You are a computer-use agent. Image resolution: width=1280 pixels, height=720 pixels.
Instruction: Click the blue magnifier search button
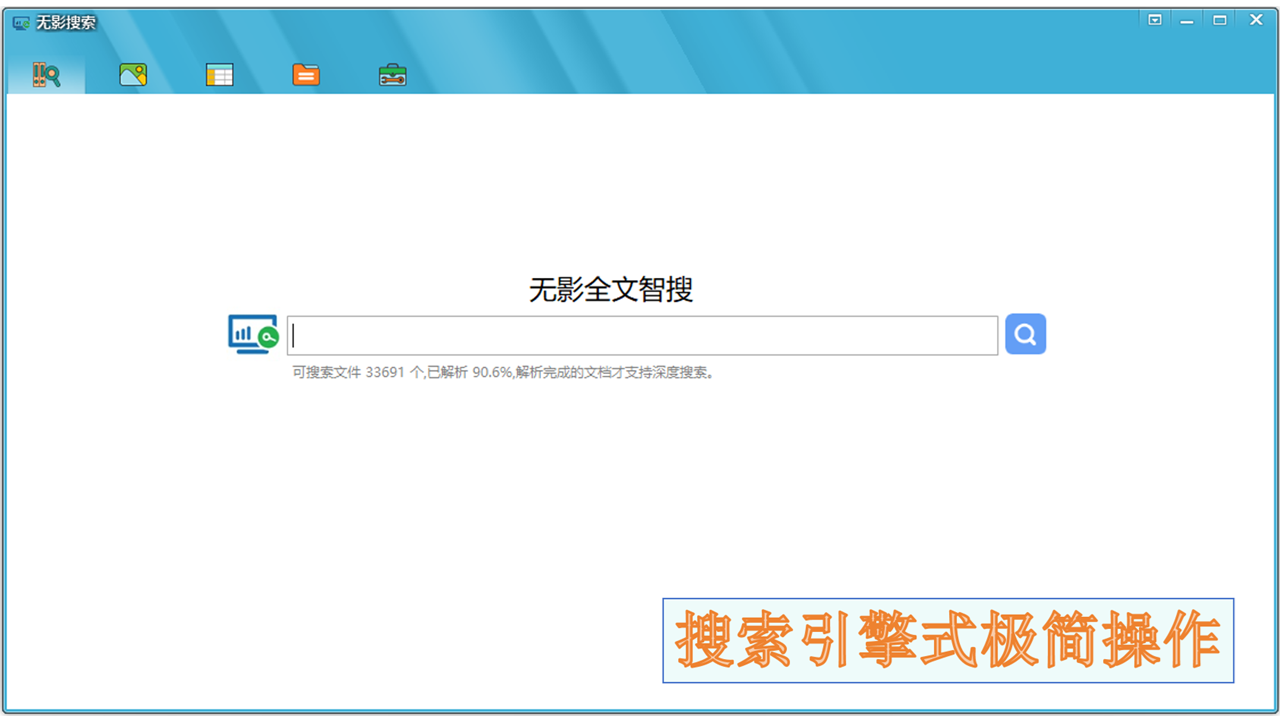point(1025,334)
